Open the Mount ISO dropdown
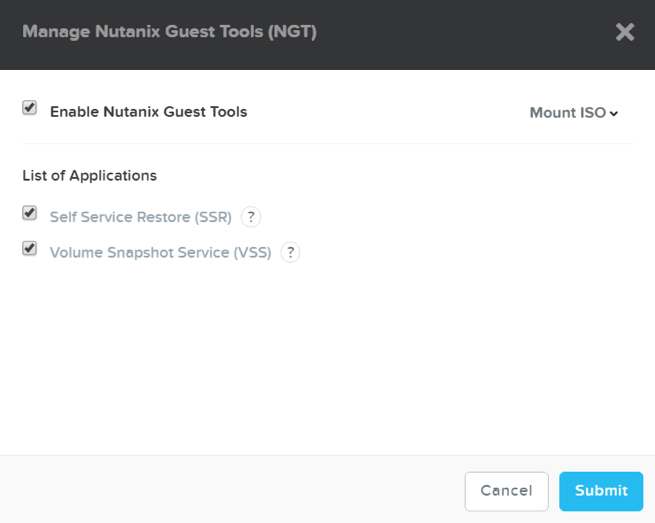This screenshot has width=655, height=523. point(567,112)
